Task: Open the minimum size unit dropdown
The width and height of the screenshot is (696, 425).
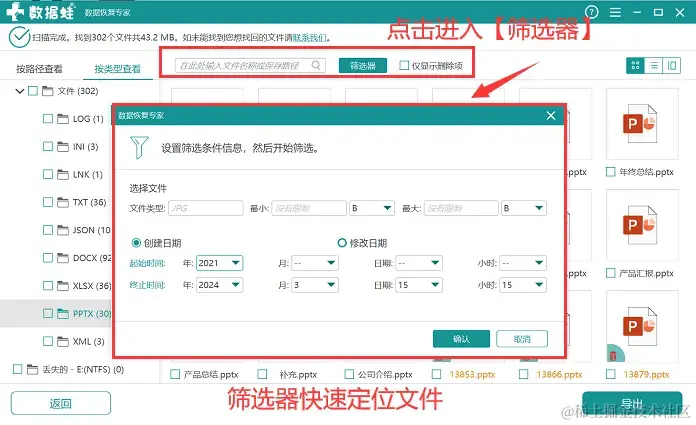Action: 372,208
